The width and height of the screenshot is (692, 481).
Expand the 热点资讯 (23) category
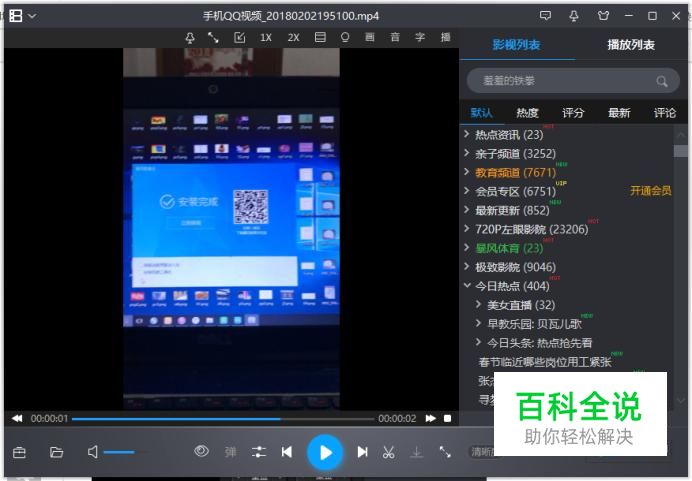467,134
